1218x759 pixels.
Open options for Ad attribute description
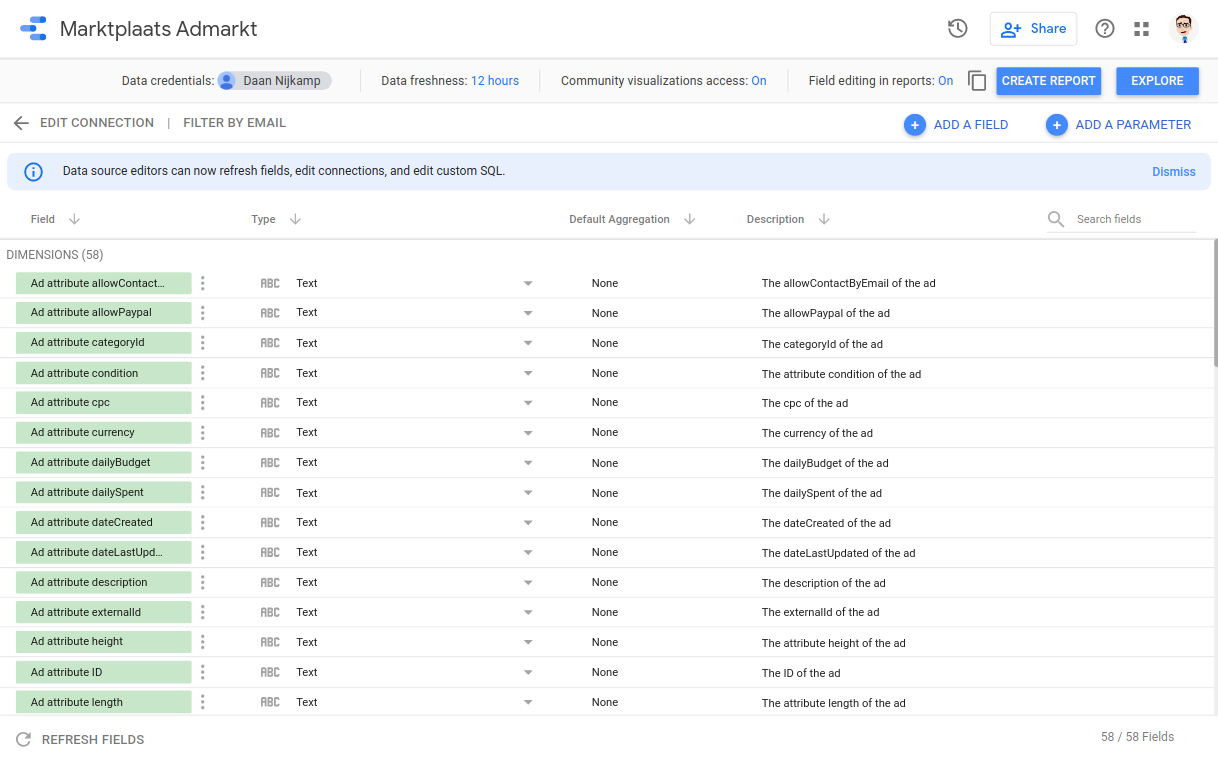[x=202, y=582]
